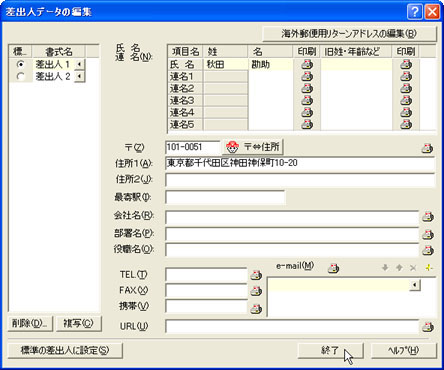Click the 会社名 input field
Image resolution: width=444 pixels, height=370 pixels.
[292, 217]
